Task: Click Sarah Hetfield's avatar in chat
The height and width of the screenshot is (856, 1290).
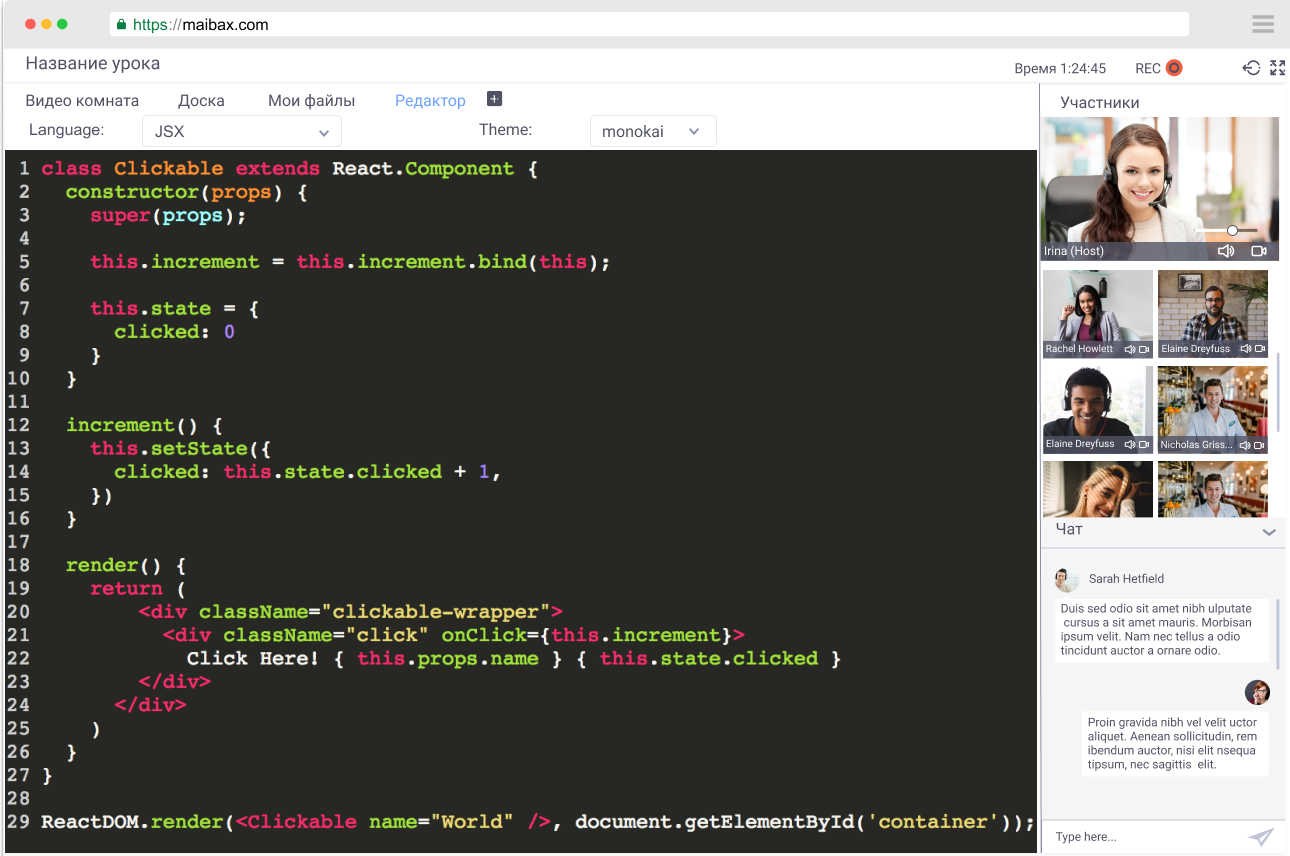Action: pos(1066,579)
